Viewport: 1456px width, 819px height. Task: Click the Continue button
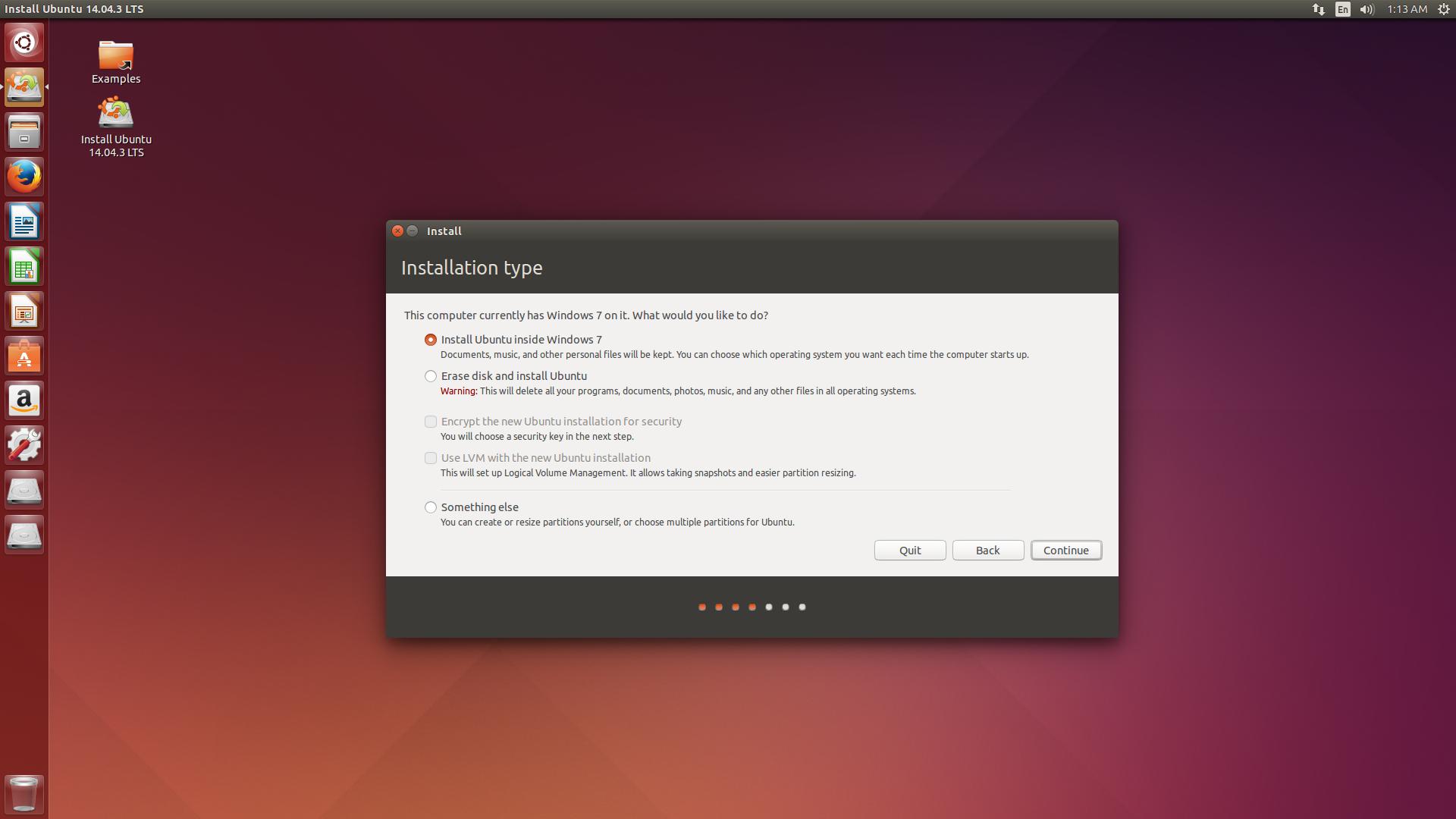1066,551
